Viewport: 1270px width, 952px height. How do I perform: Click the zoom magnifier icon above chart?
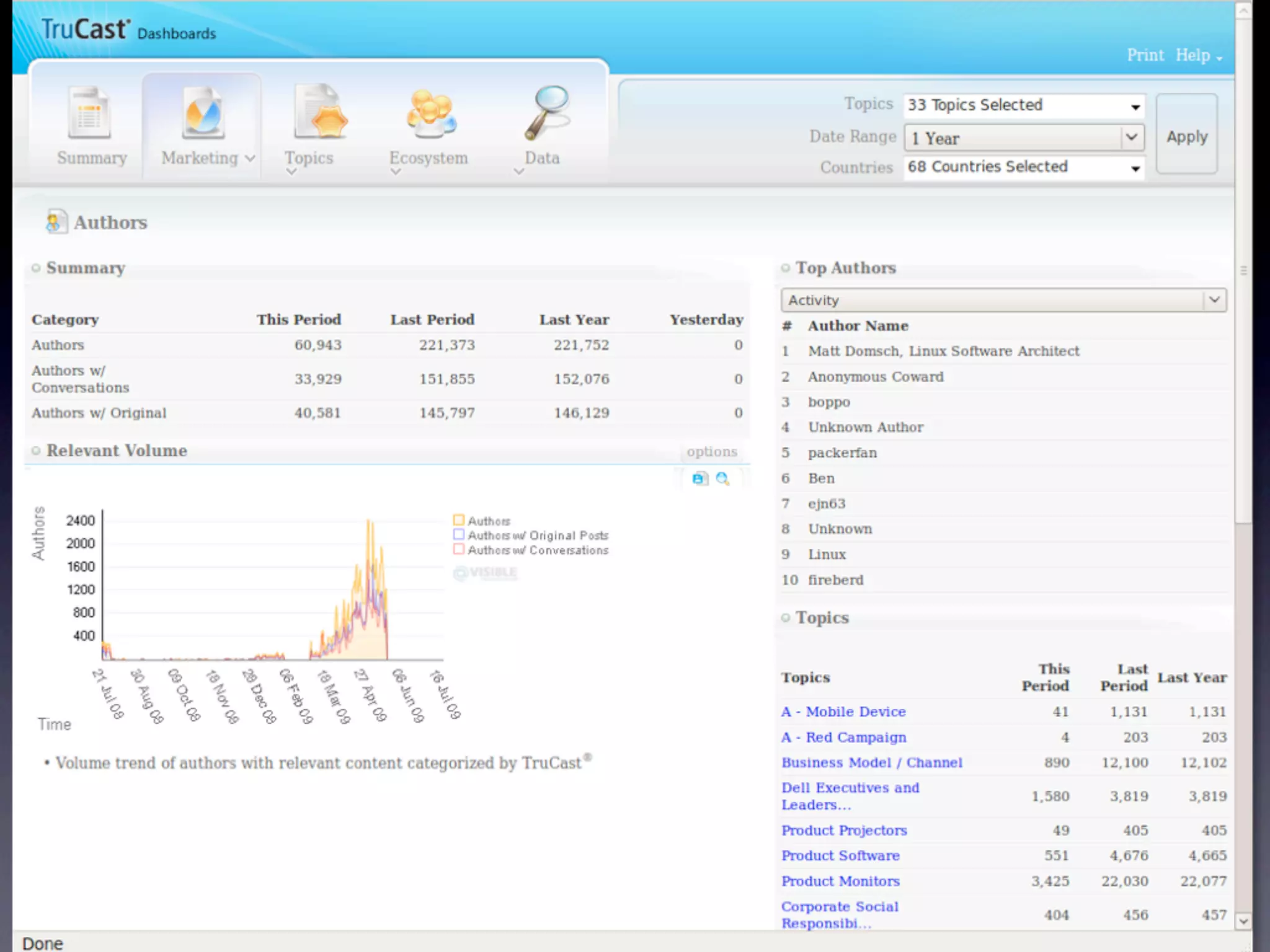tap(722, 478)
